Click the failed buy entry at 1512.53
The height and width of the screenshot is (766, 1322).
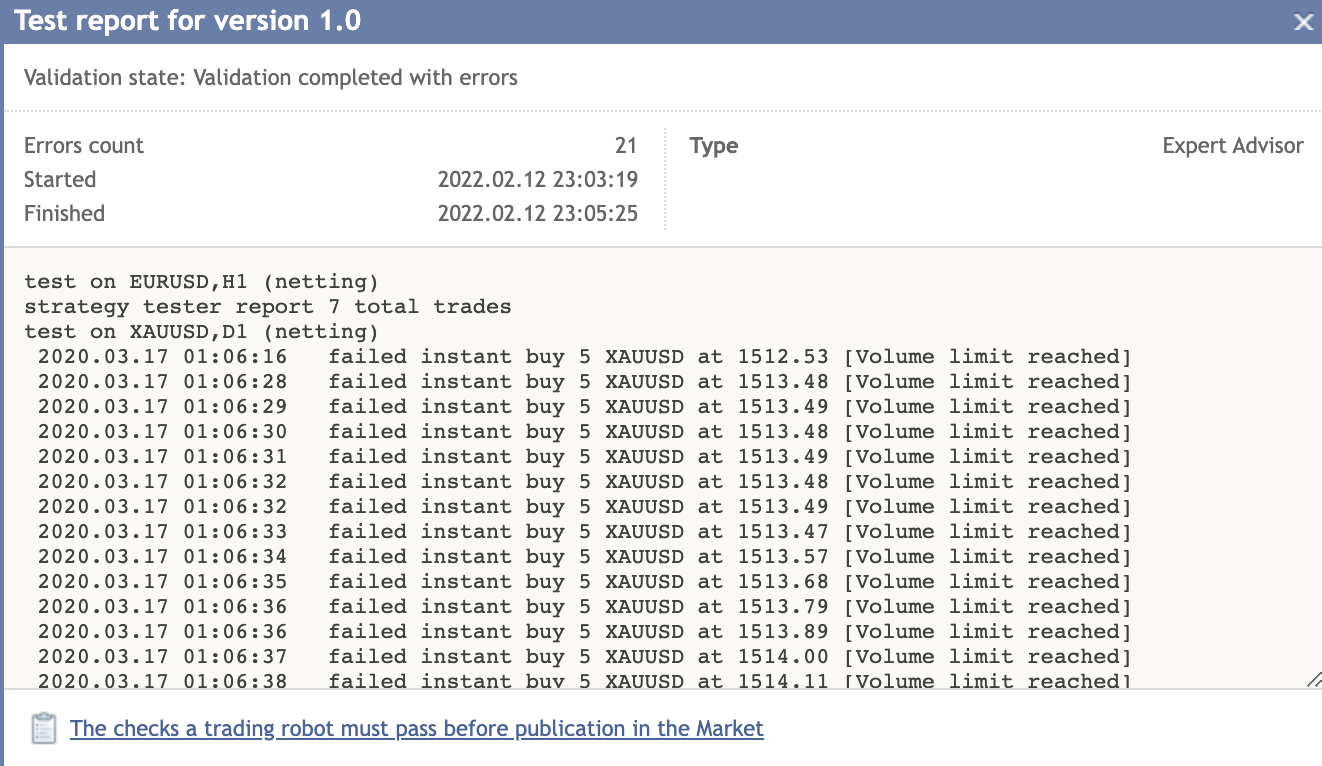coord(584,357)
